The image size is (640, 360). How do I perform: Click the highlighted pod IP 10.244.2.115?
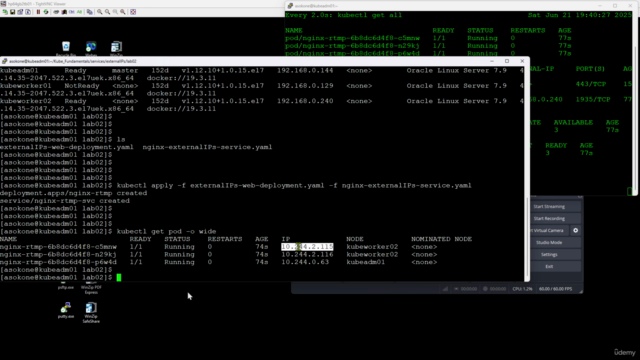coord(307,247)
